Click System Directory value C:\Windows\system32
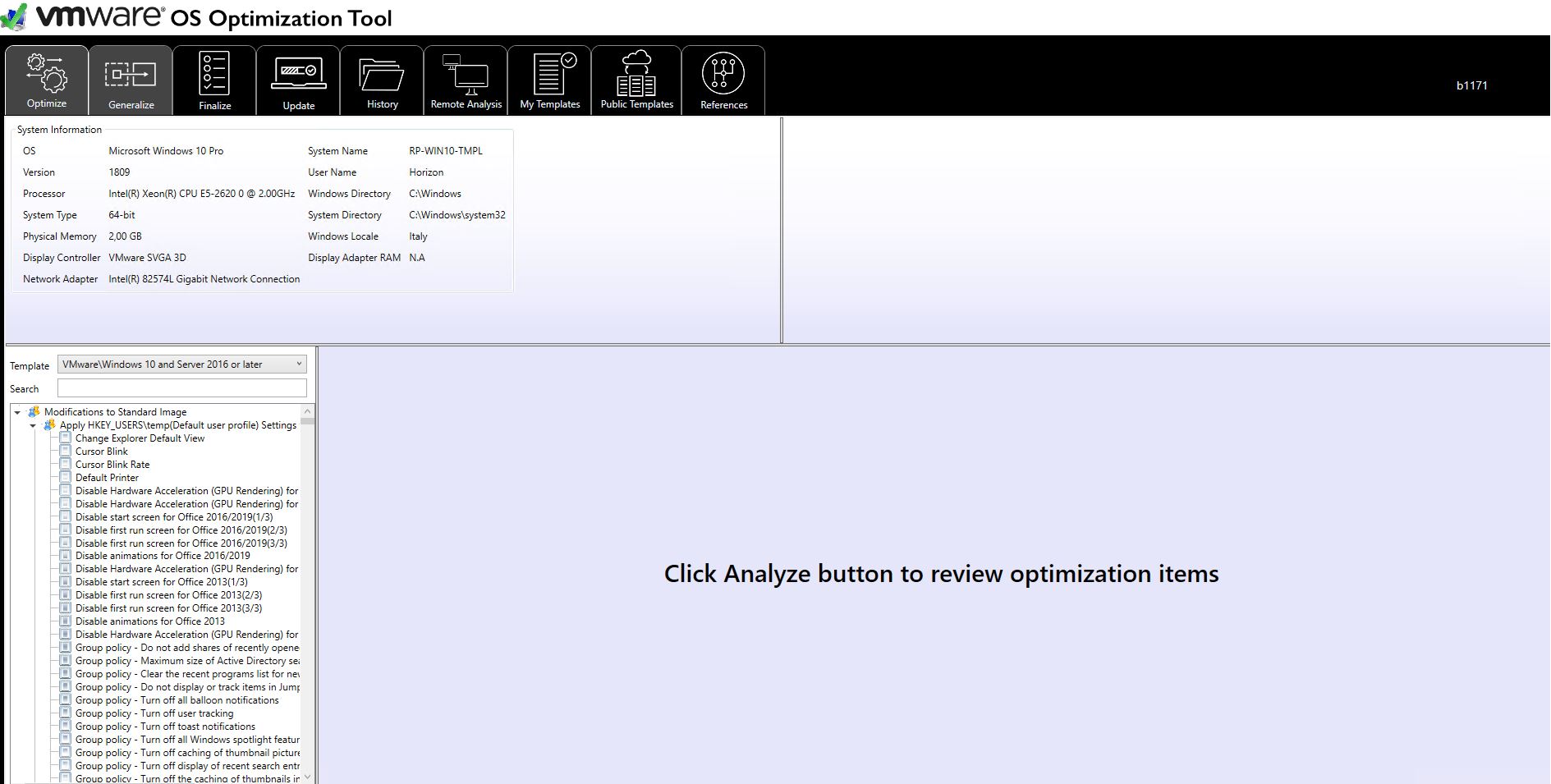1551x784 pixels. [x=457, y=214]
